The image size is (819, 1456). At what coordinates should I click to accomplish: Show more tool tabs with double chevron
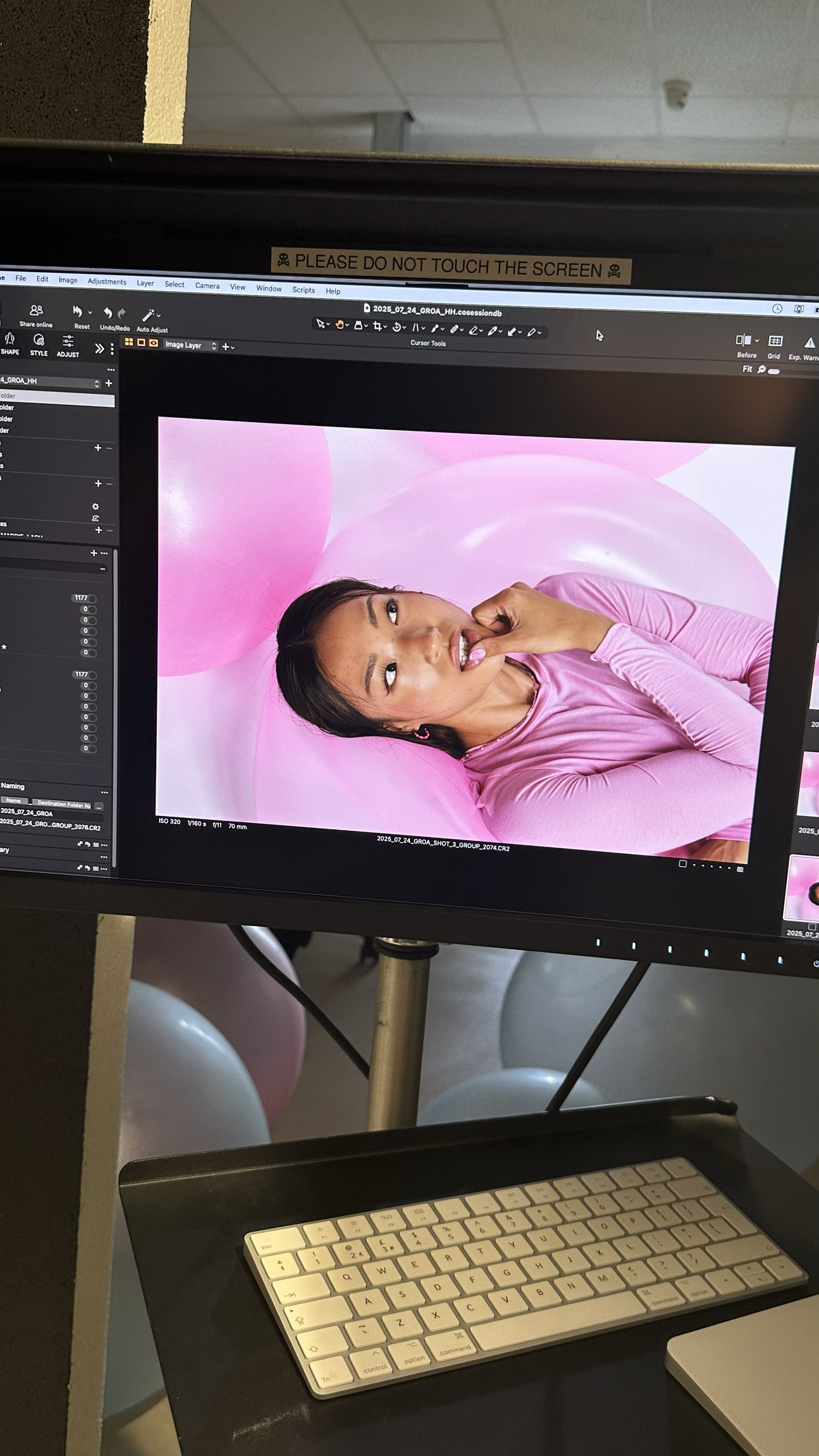(x=99, y=348)
